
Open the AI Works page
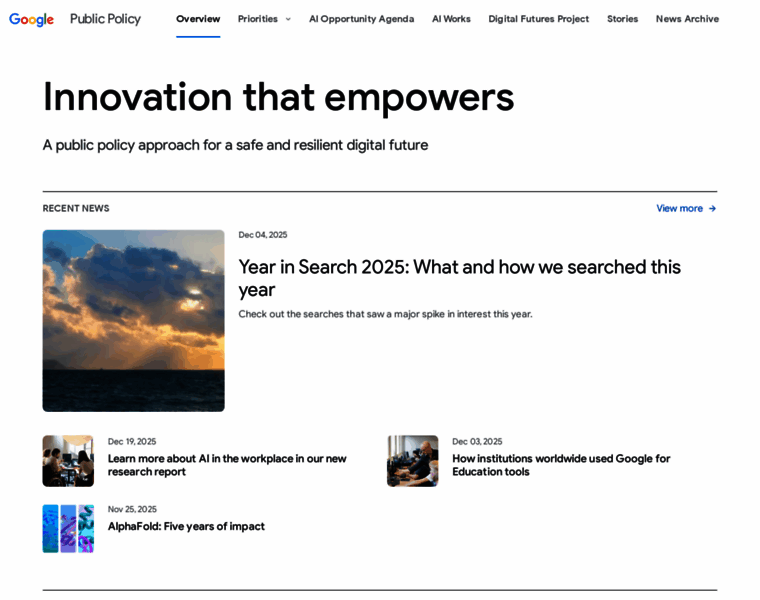pyautogui.click(x=451, y=19)
